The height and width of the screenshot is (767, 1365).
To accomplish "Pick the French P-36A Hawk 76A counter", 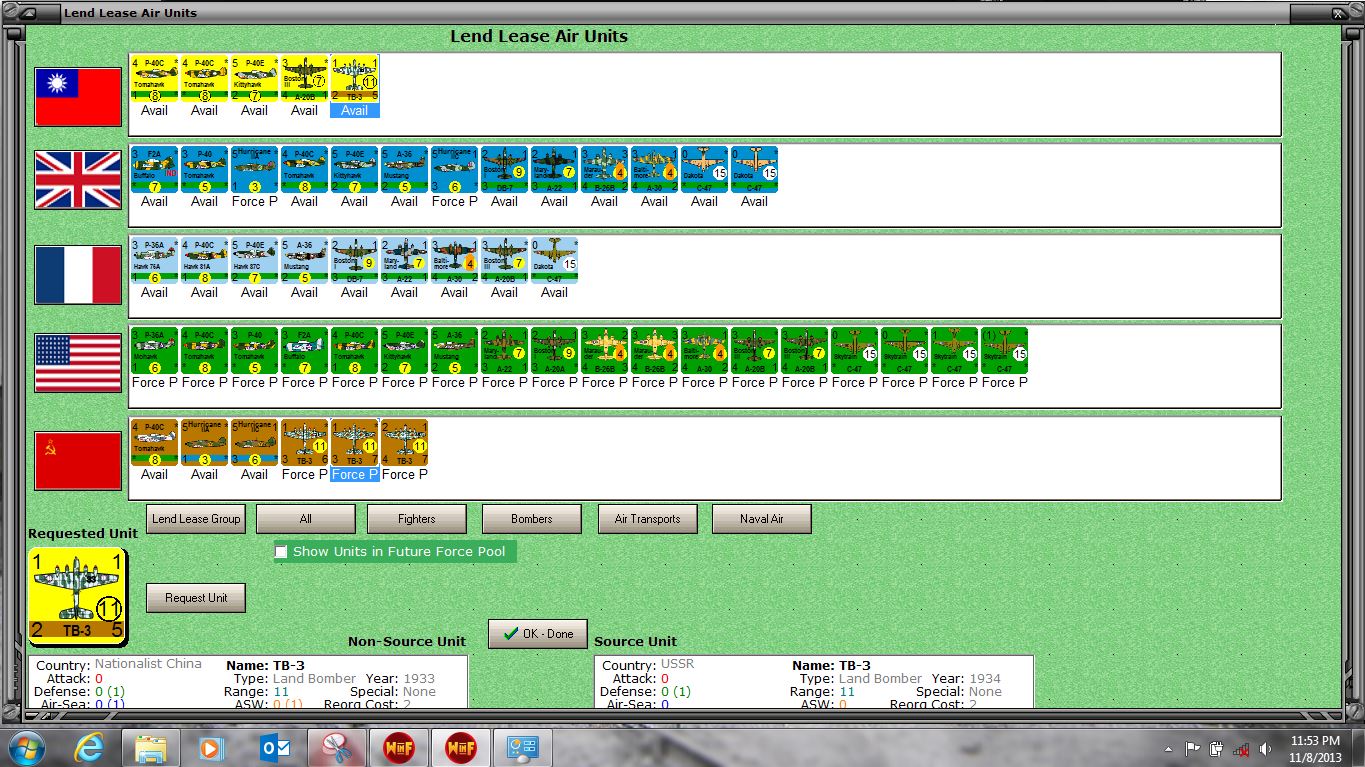I will [154, 261].
